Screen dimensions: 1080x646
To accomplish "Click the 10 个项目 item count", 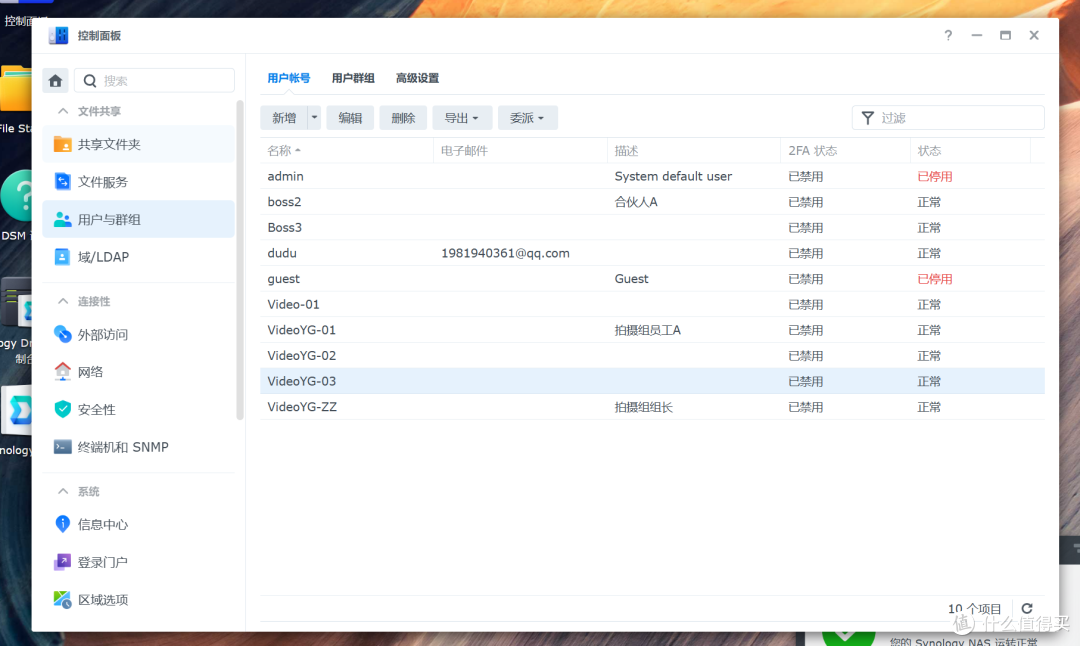I will click(x=974, y=608).
